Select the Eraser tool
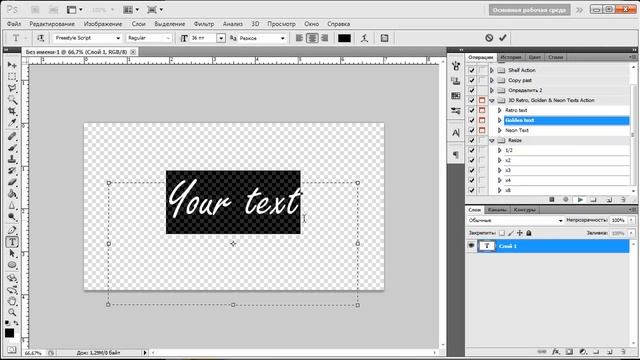 tap(12, 182)
